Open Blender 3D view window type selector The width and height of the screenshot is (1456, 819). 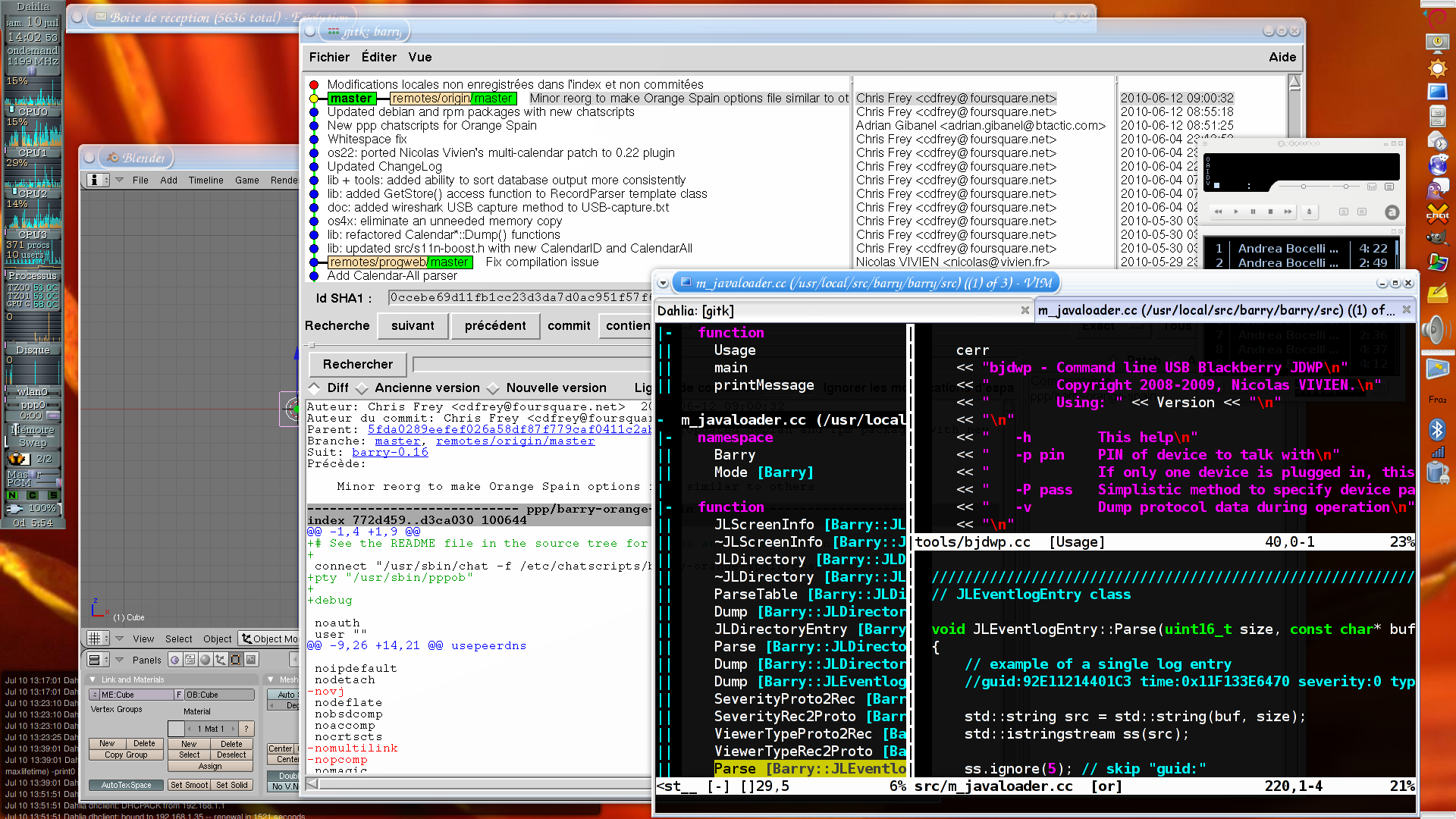click(x=98, y=639)
